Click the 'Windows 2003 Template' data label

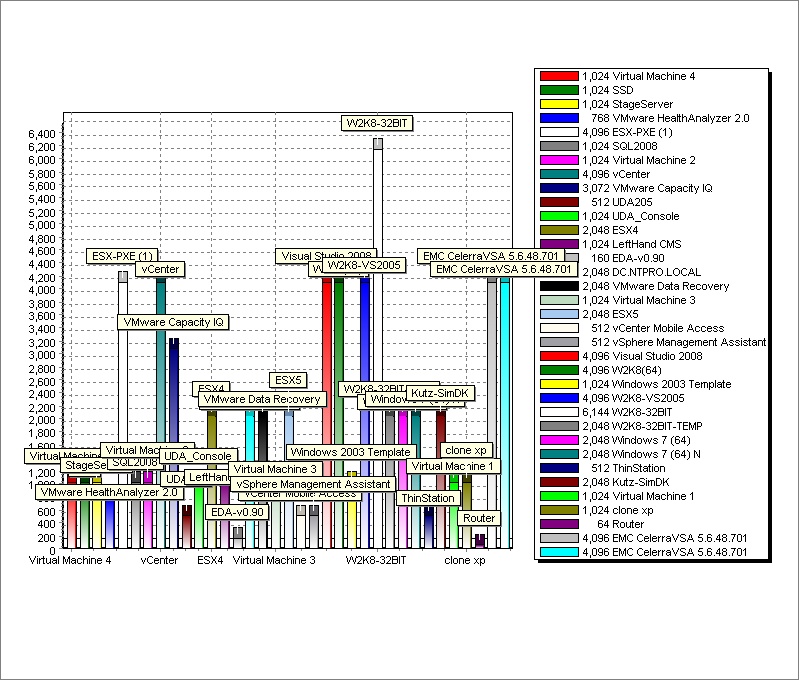[x=351, y=452]
